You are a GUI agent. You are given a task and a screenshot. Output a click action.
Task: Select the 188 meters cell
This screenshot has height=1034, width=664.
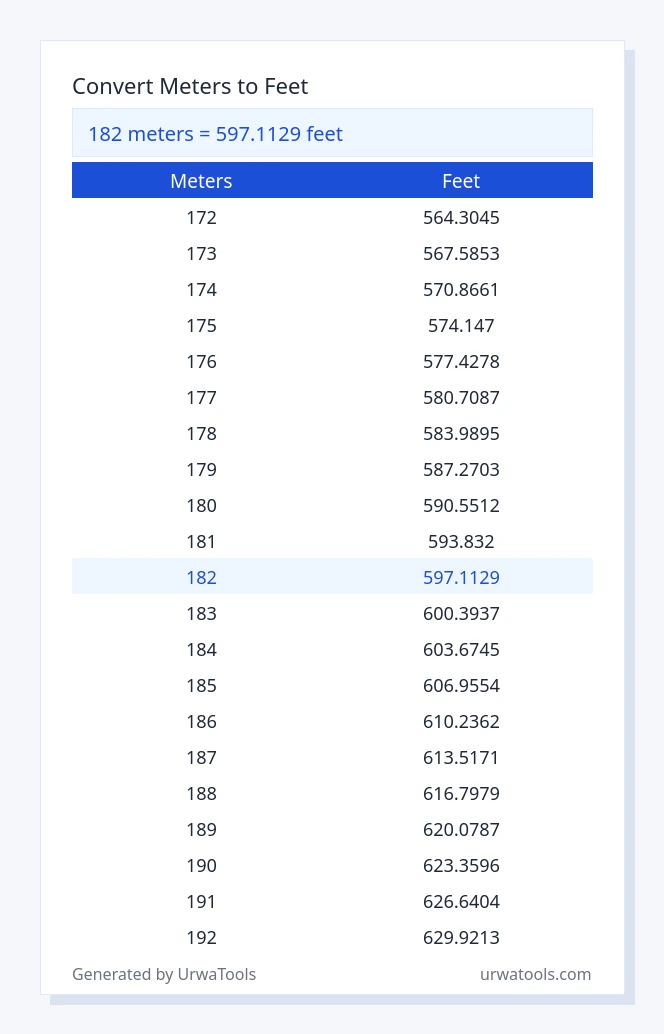point(201,793)
